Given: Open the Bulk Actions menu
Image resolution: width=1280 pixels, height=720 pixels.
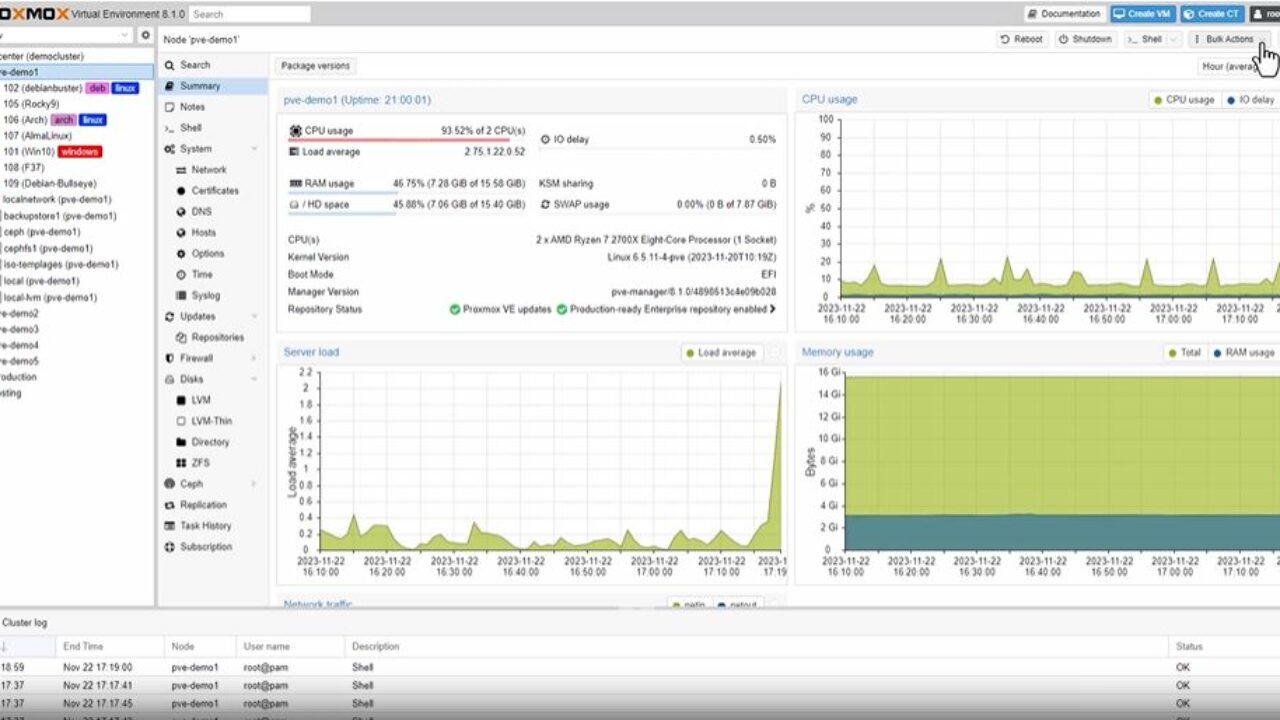Looking at the screenshot, I should [x=1229, y=39].
